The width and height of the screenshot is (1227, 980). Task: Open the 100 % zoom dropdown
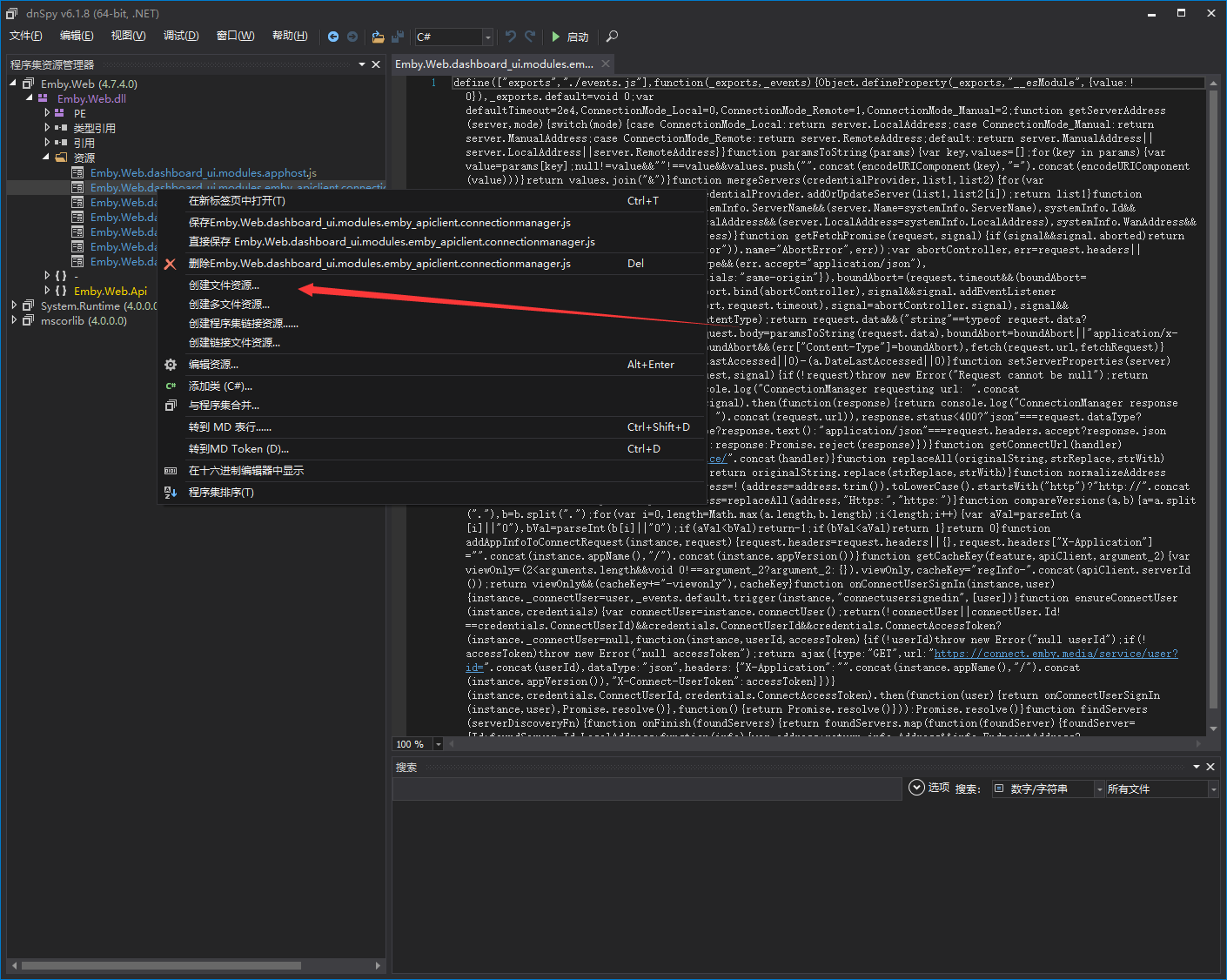click(438, 744)
